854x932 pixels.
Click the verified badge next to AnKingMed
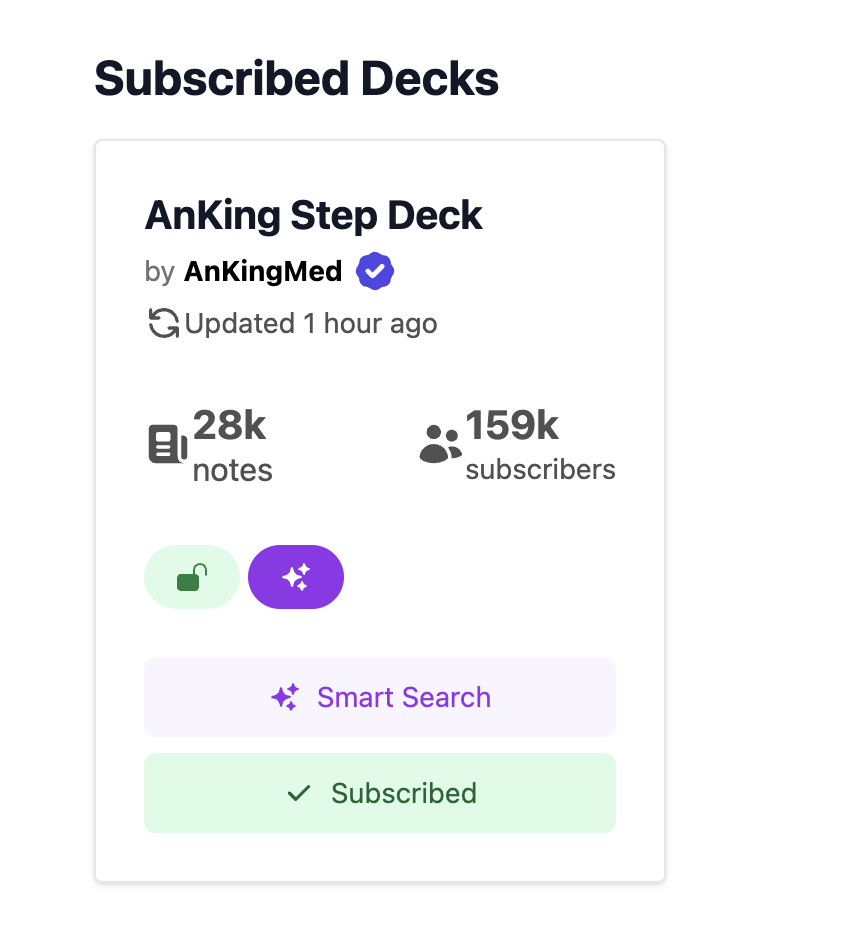coord(376,271)
